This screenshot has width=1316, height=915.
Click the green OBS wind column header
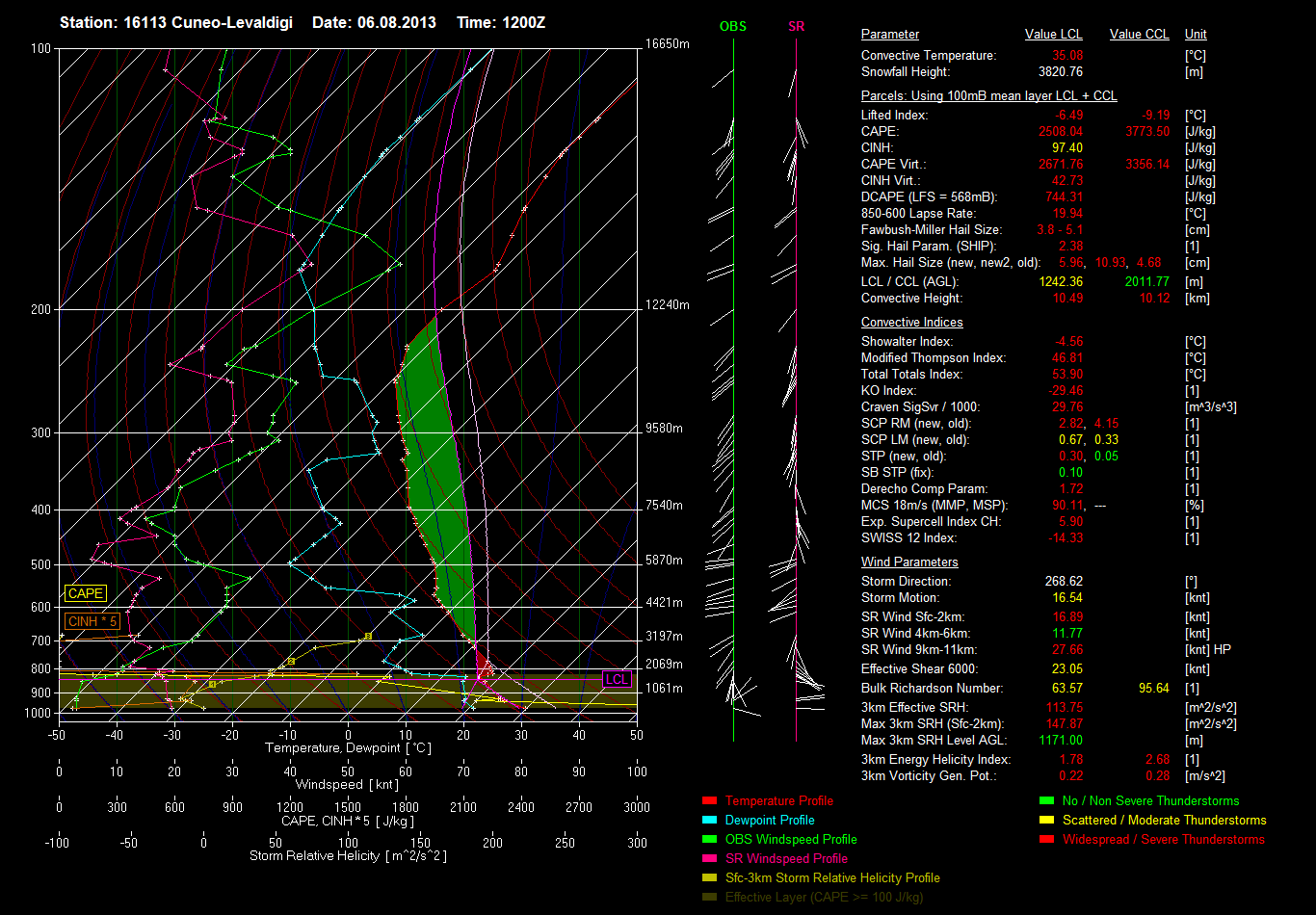tap(733, 27)
